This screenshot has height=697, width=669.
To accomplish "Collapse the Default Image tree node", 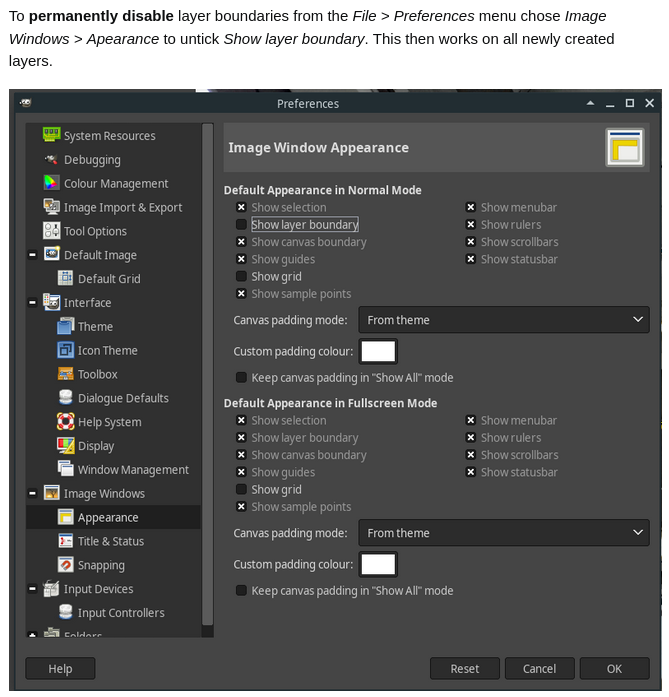I will pos(32,255).
